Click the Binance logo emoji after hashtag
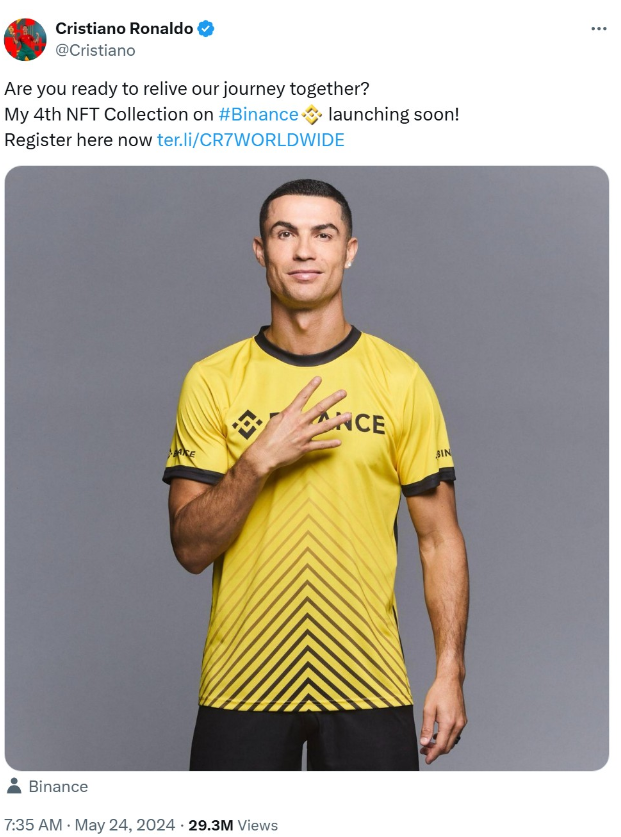 [x=311, y=115]
